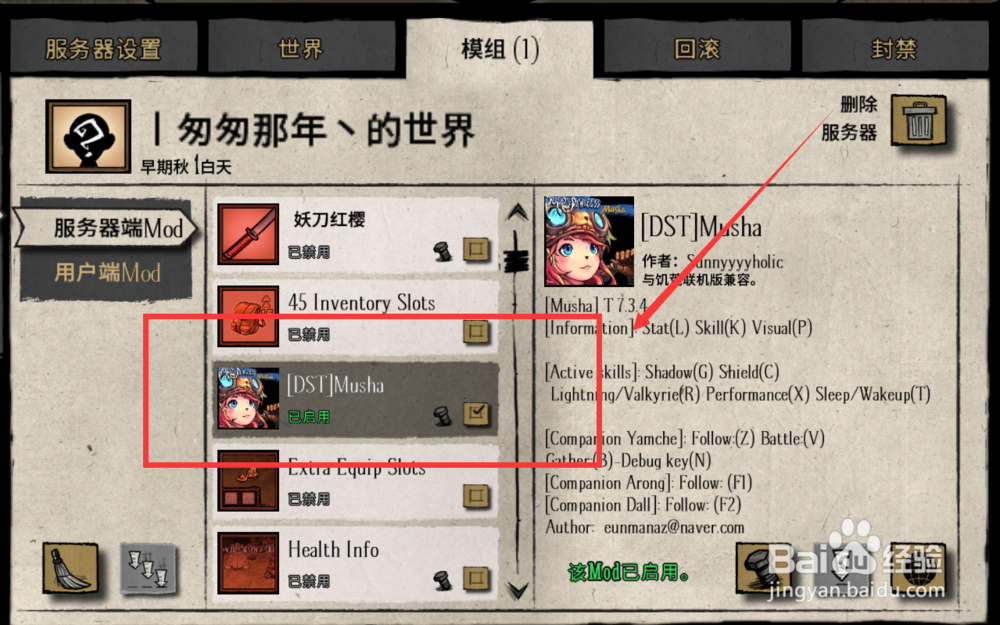Viewport: 1000px width, 625px height.
Task: Click the mod list scroll-down arrow
Action: pyautogui.click(x=517, y=590)
